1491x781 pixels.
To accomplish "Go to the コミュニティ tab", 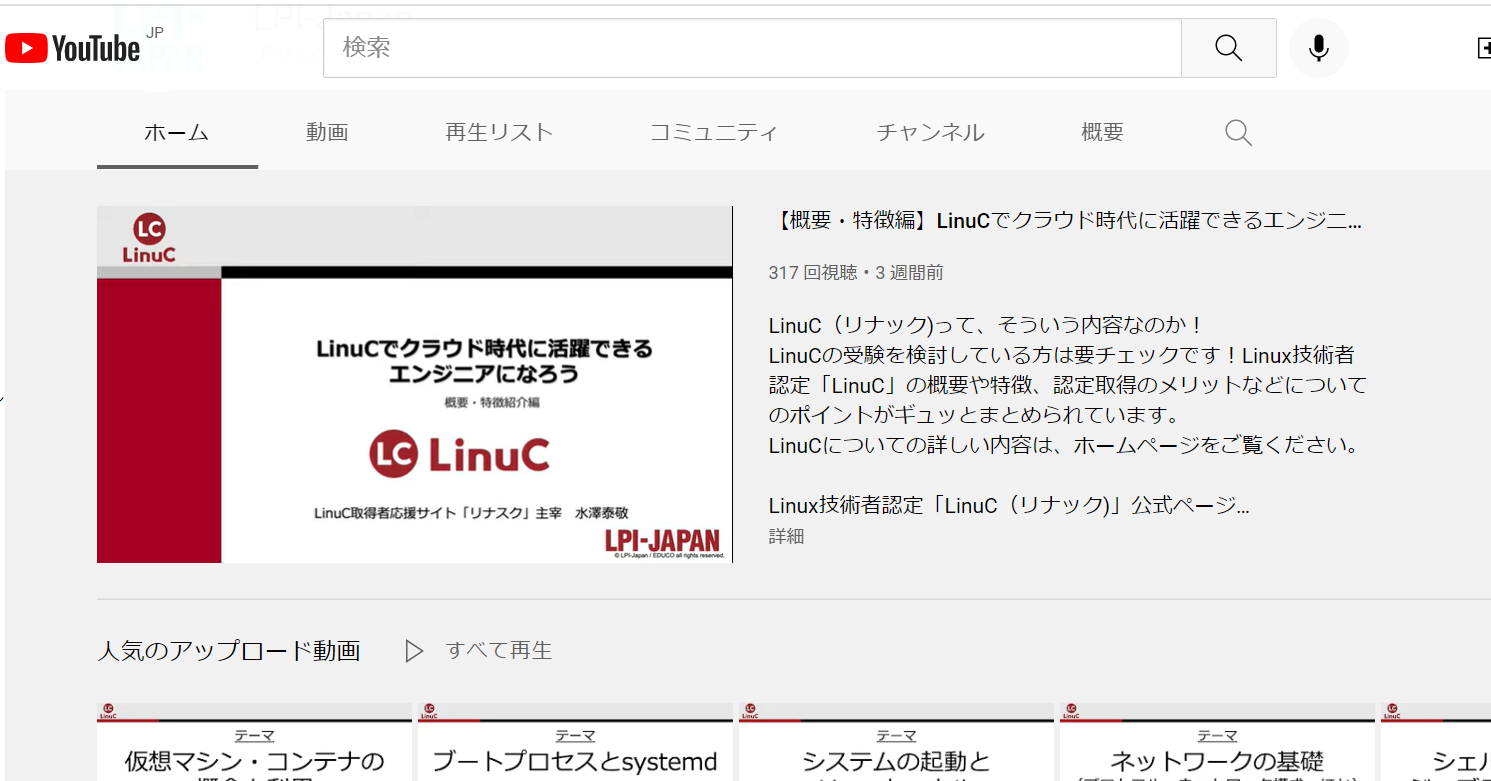I will pyautogui.click(x=714, y=132).
